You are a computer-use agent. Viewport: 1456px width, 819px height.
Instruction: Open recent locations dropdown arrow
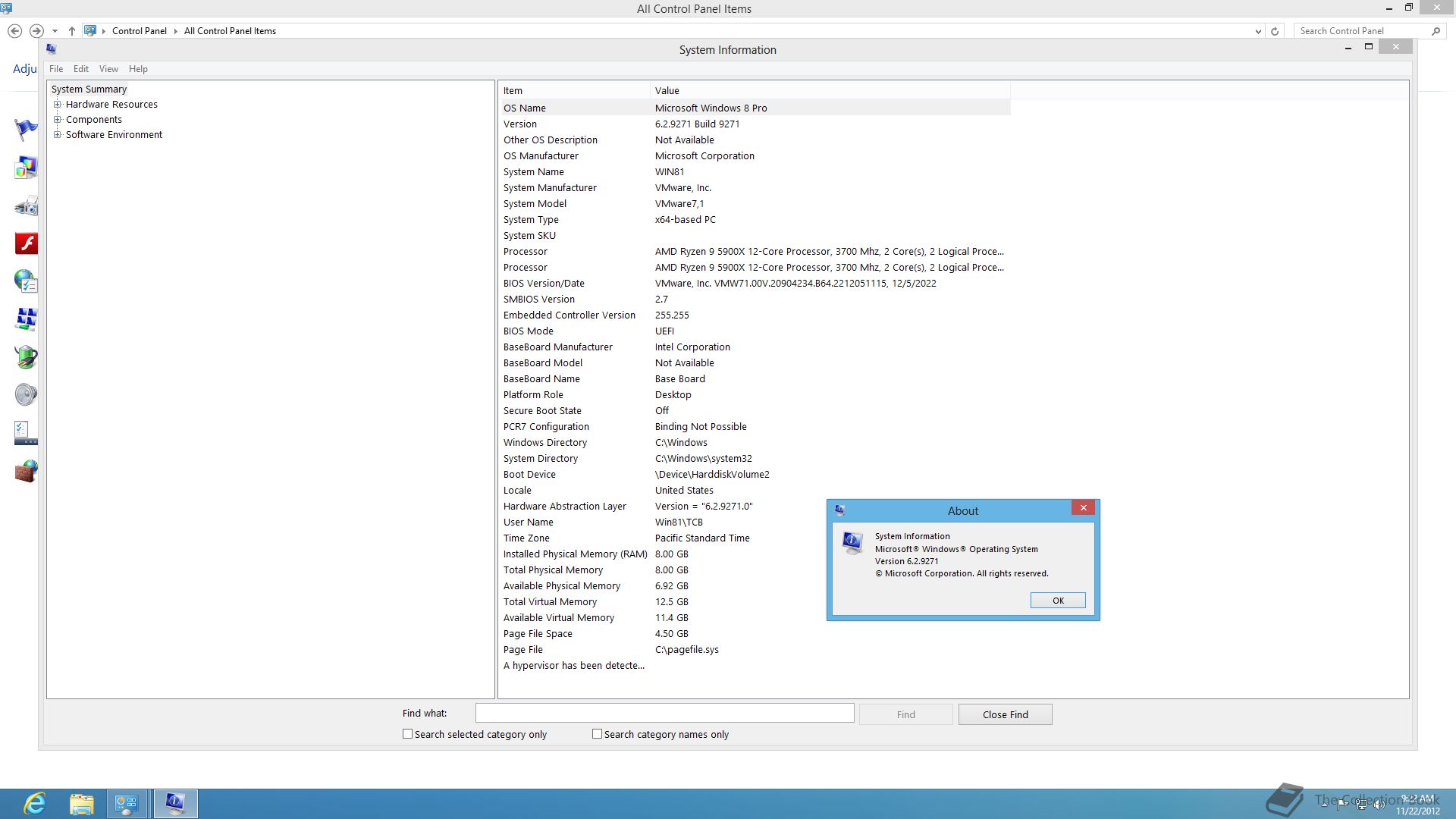pyautogui.click(x=55, y=31)
